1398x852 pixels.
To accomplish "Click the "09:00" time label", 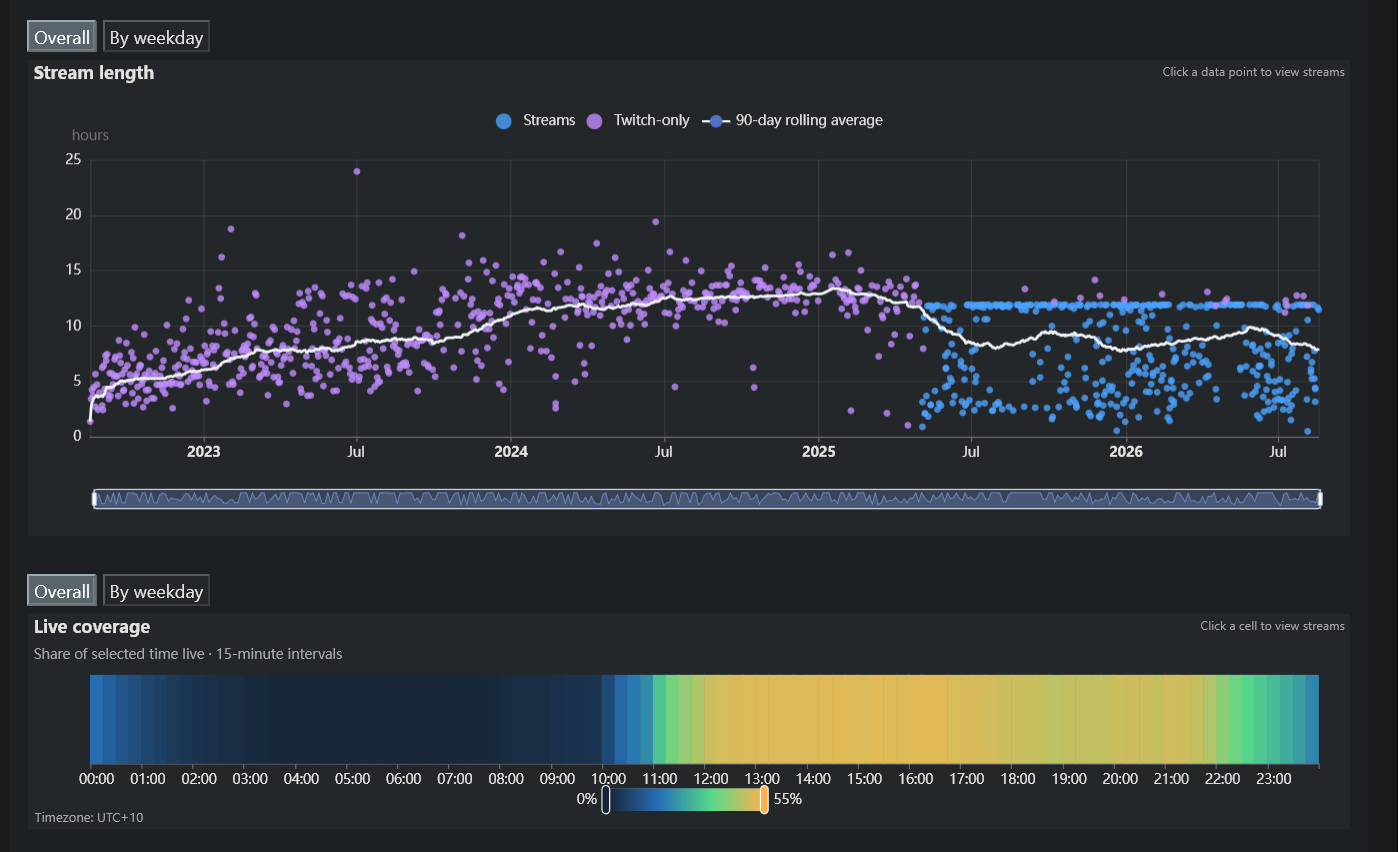I will pos(558,779).
